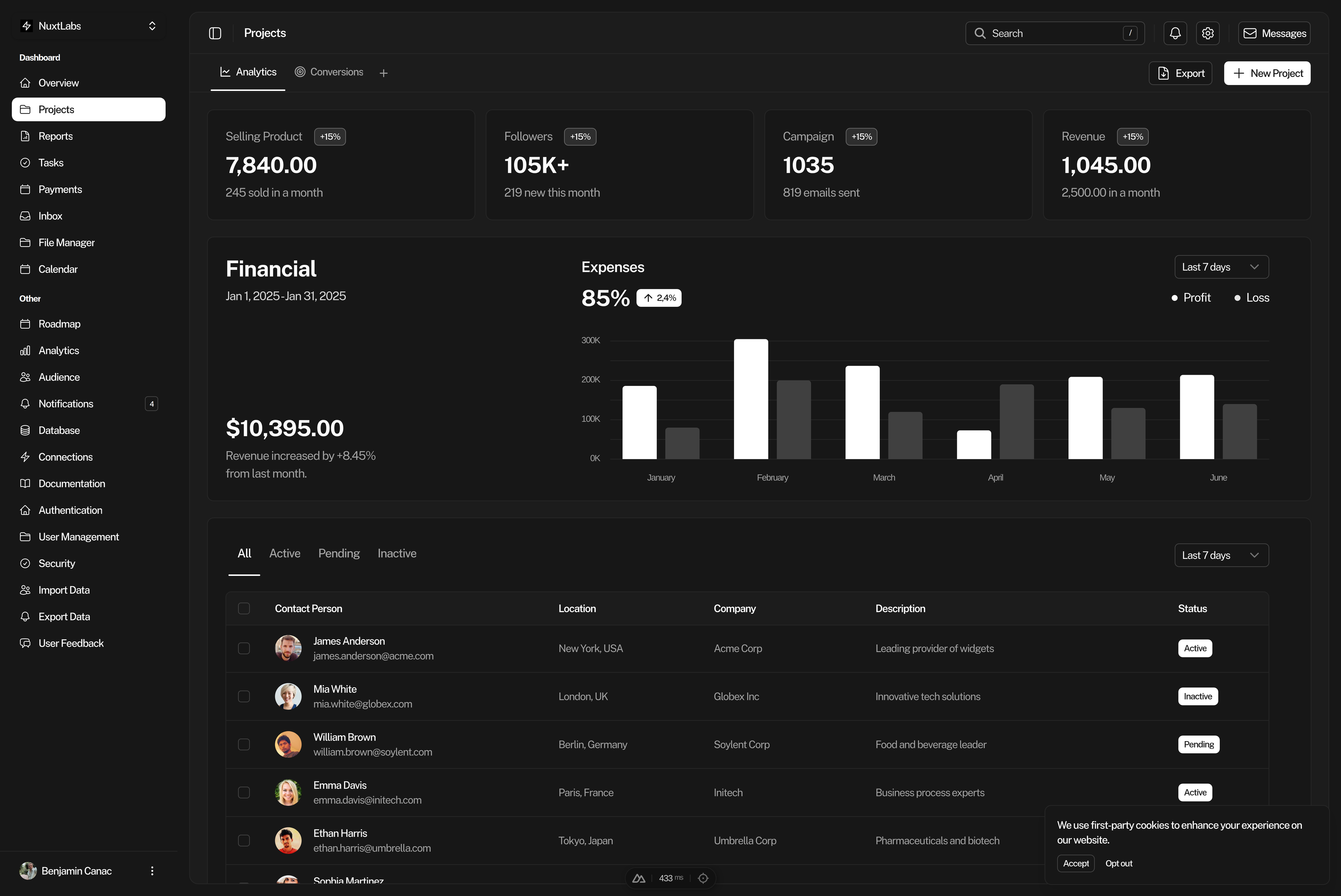Screen dimensions: 1341x896
Task: Open the Security section in the sidebar
Action: coord(56,563)
